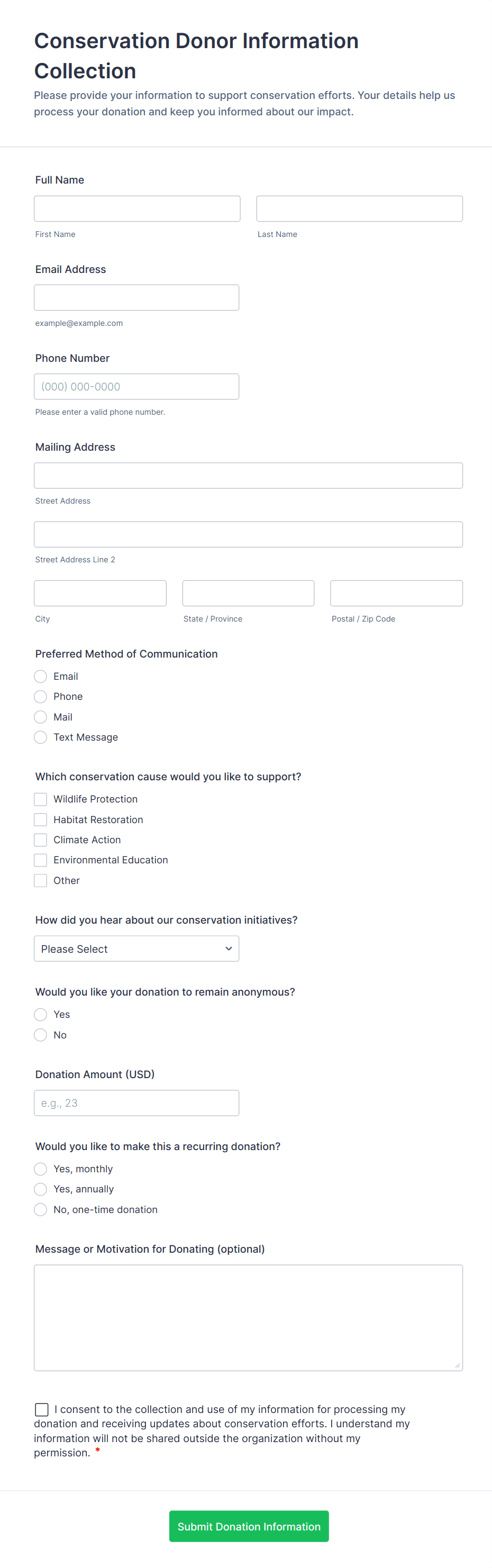492x1568 pixels.
Task: Click the First Name input field
Action: coord(137,209)
